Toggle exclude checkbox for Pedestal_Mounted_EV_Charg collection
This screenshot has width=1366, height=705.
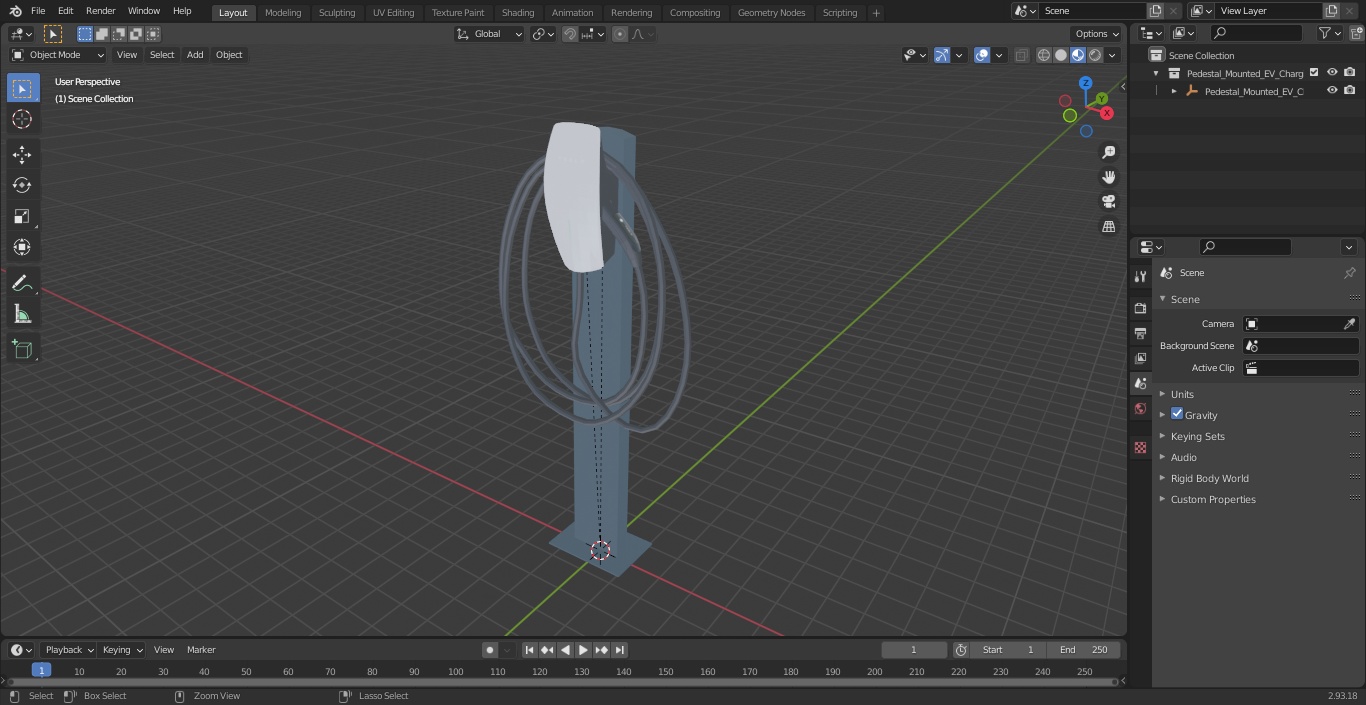point(1314,73)
